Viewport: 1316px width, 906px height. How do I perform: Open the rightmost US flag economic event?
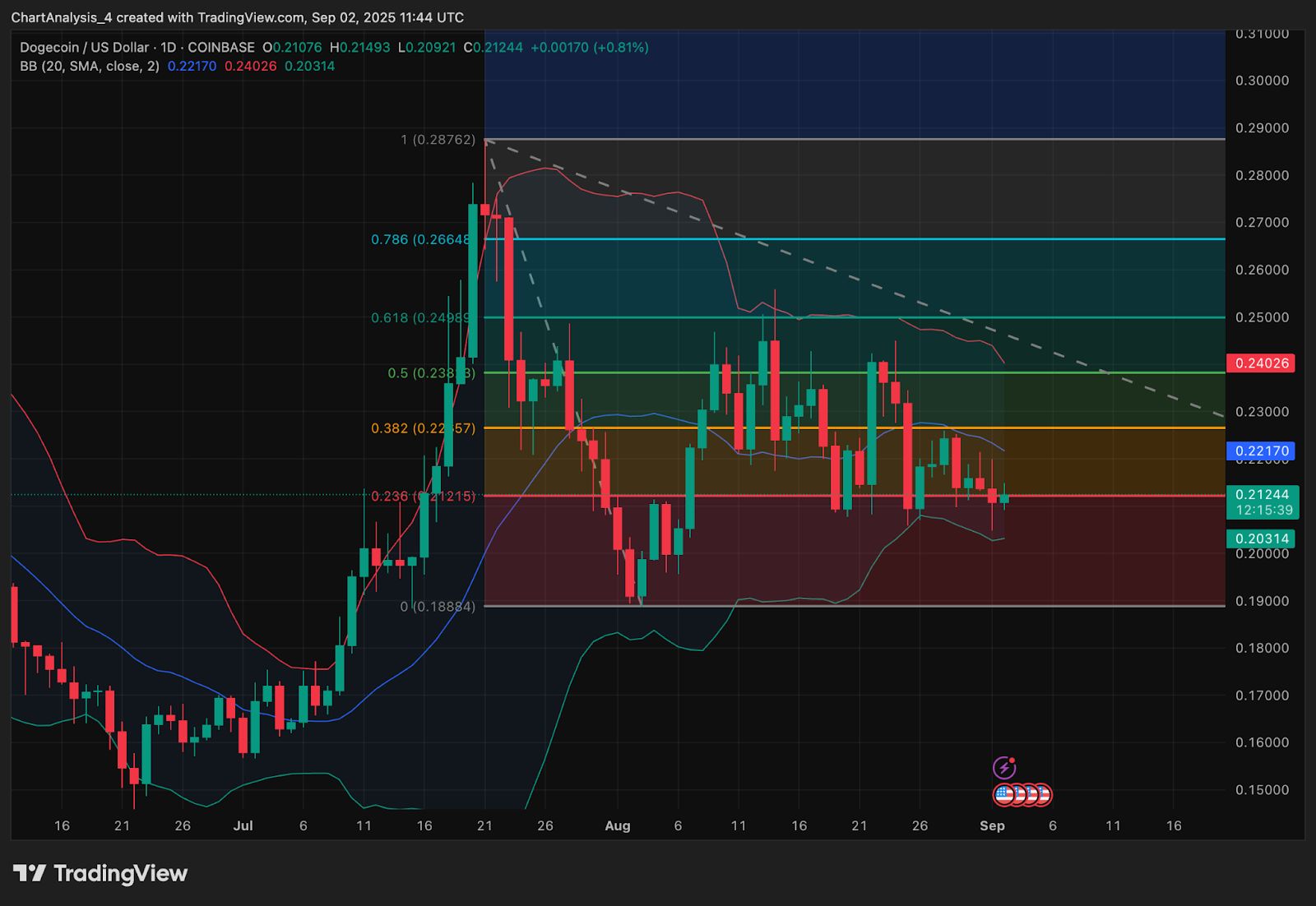click(x=1042, y=795)
